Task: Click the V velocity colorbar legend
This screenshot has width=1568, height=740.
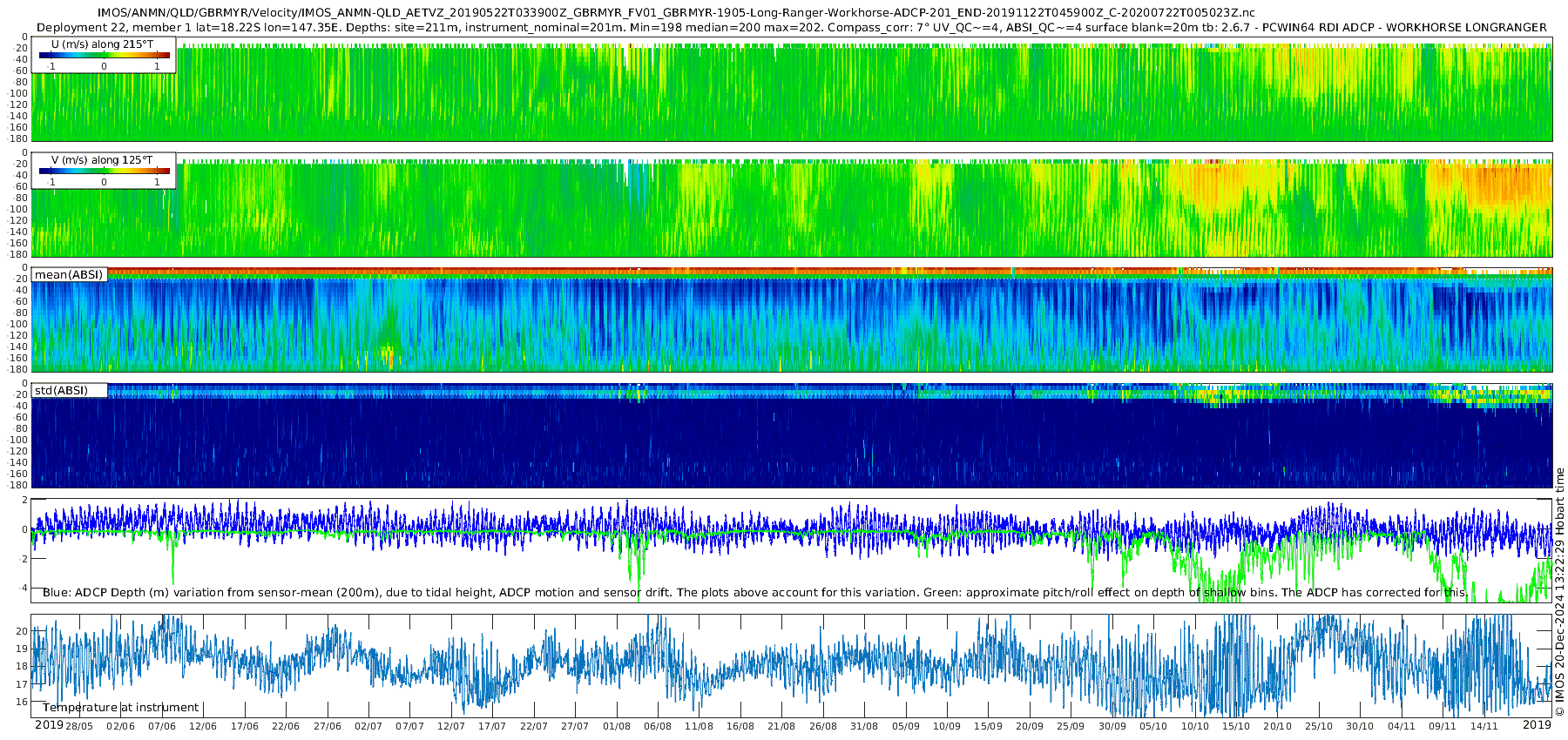Action: [x=104, y=172]
